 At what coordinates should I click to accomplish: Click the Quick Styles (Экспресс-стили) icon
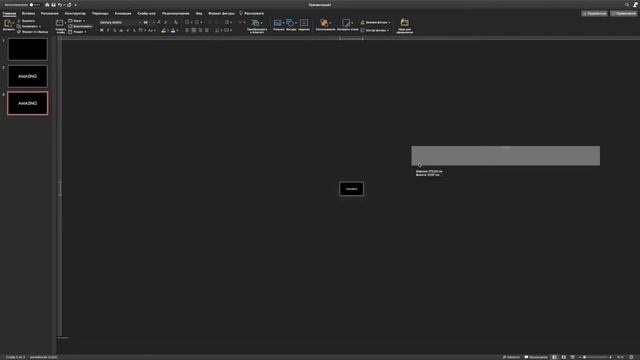[x=346, y=23]
